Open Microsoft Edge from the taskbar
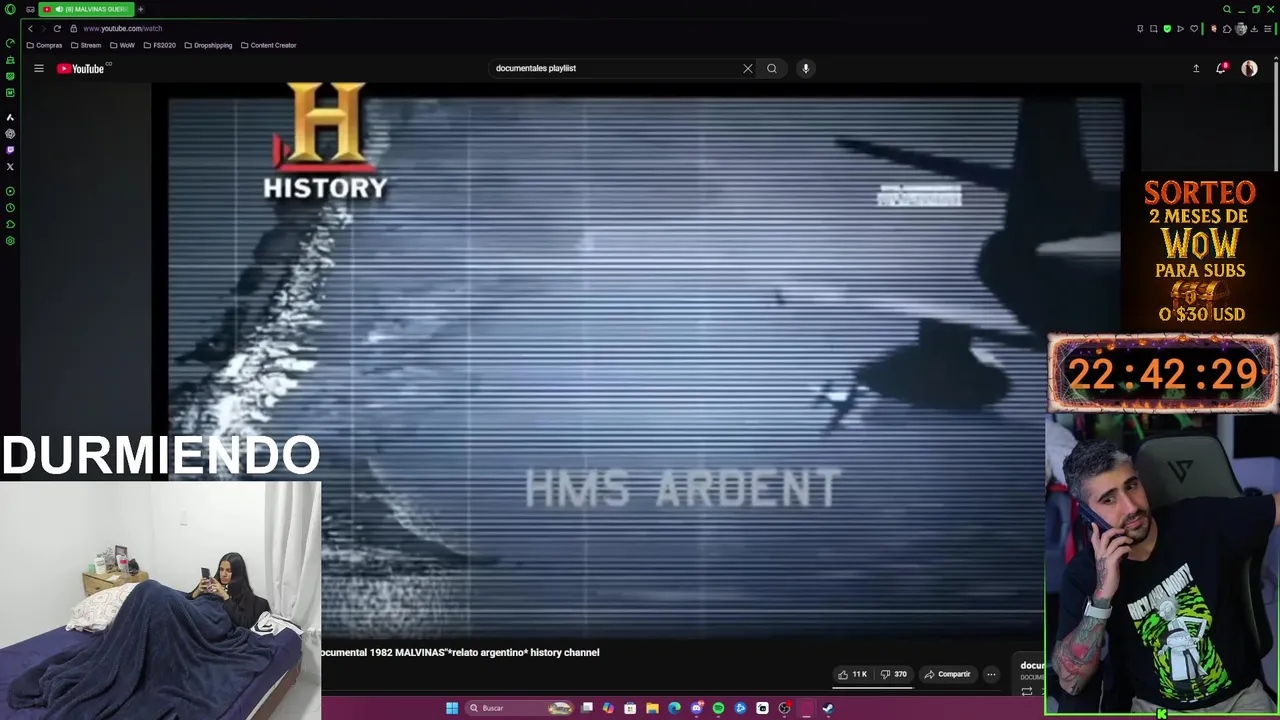 (x=674, y=708)
